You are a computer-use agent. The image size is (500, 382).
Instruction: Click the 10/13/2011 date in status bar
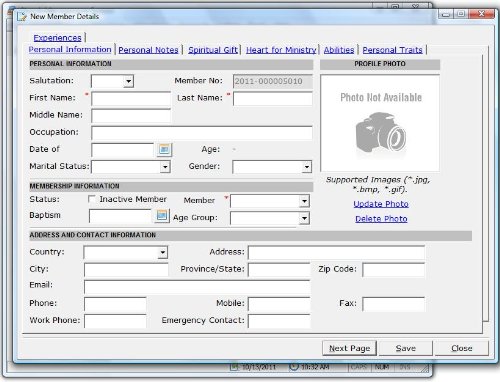259,367
